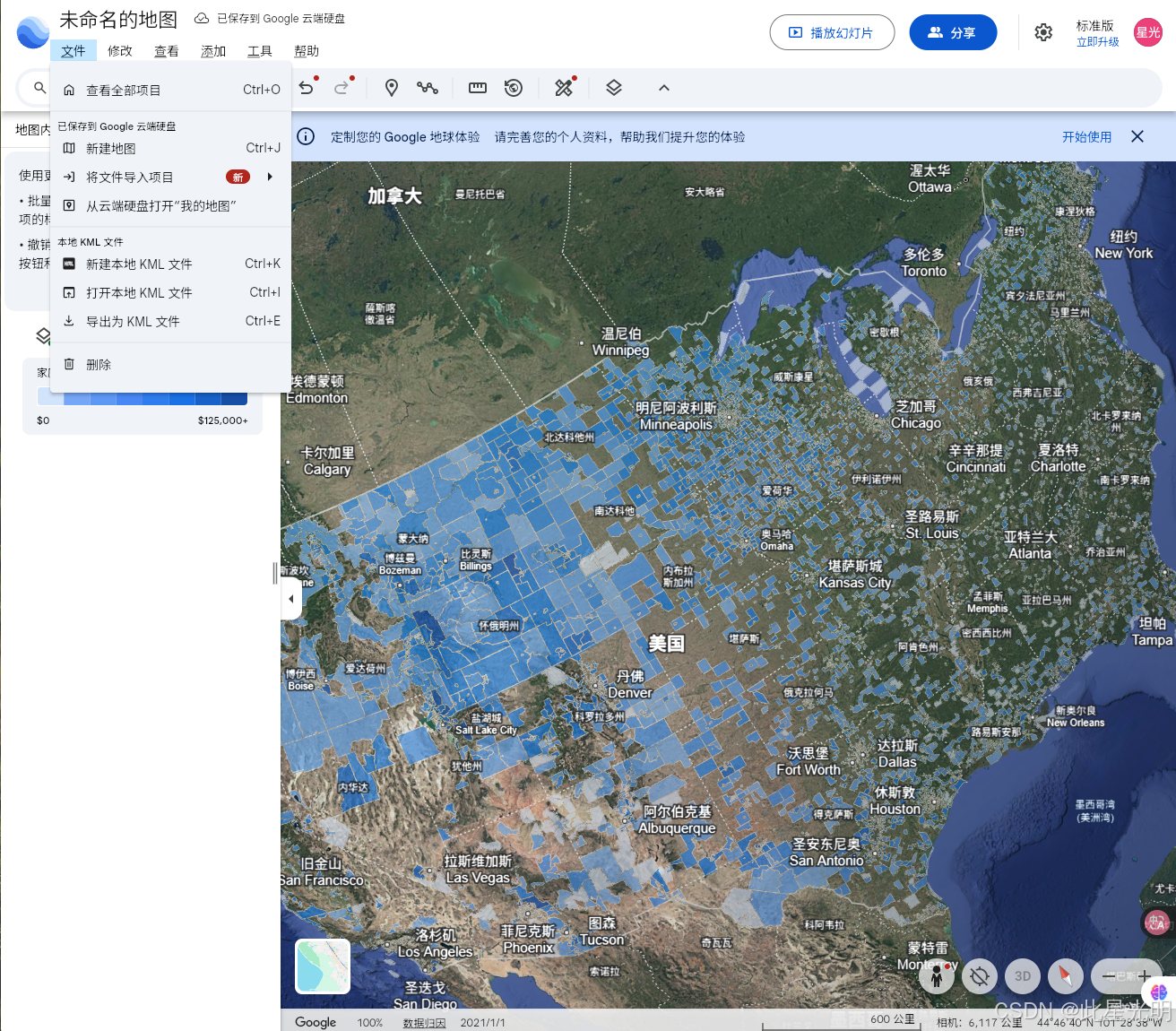Click the $125,000+ legend label
Image resolution: width=1176 pixels, height=1031 pixels.
pos(223,420)
